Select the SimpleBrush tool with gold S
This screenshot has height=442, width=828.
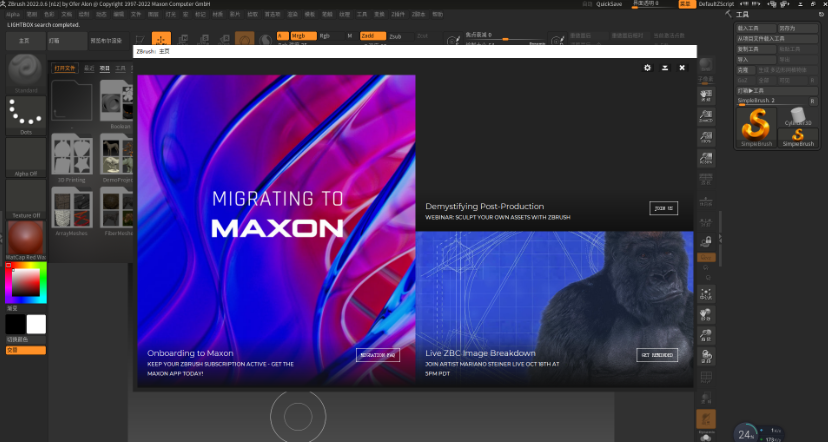click(x=756, y=124)
